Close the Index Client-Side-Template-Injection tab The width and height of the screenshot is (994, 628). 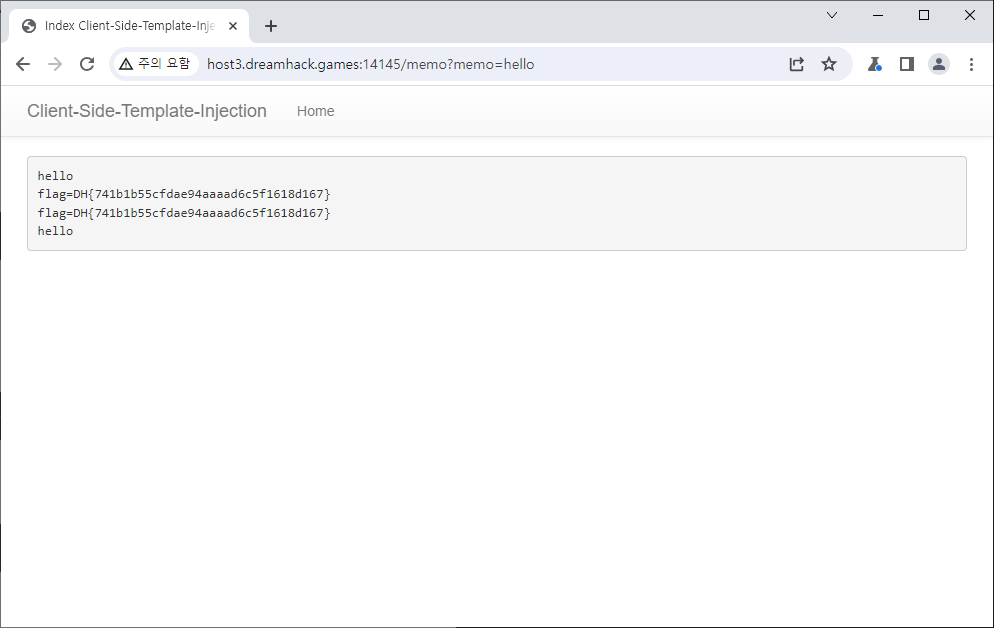point(234,26)
